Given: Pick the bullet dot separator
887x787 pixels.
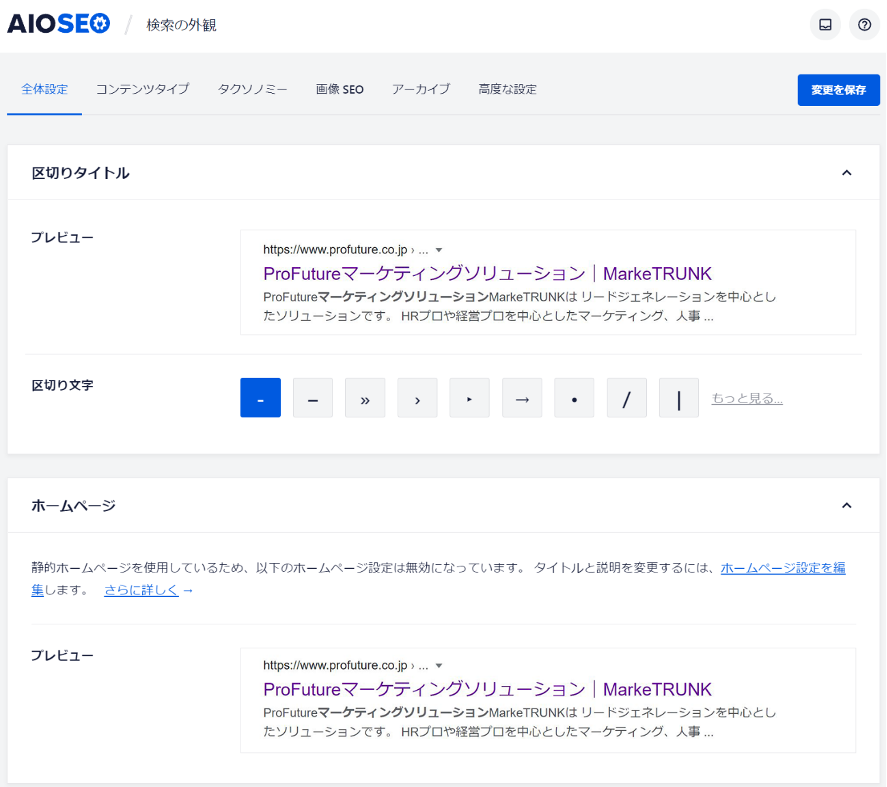Looking at the screenshot, I should (574, 398).
